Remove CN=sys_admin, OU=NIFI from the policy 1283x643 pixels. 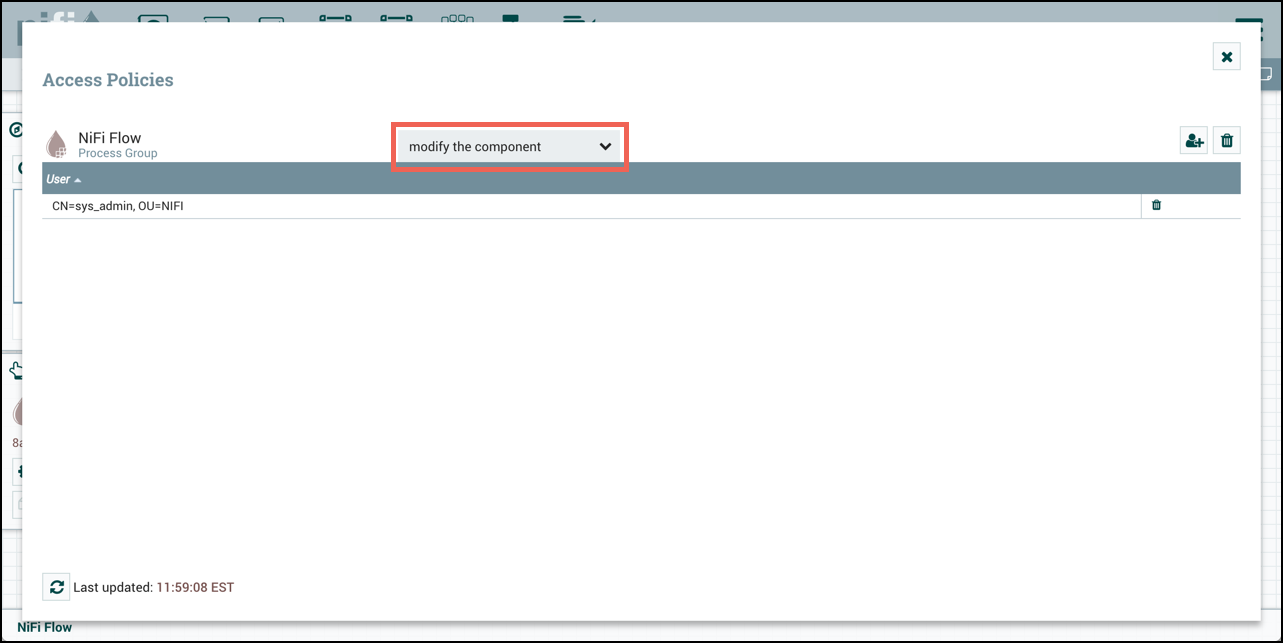pos(1156,205)
